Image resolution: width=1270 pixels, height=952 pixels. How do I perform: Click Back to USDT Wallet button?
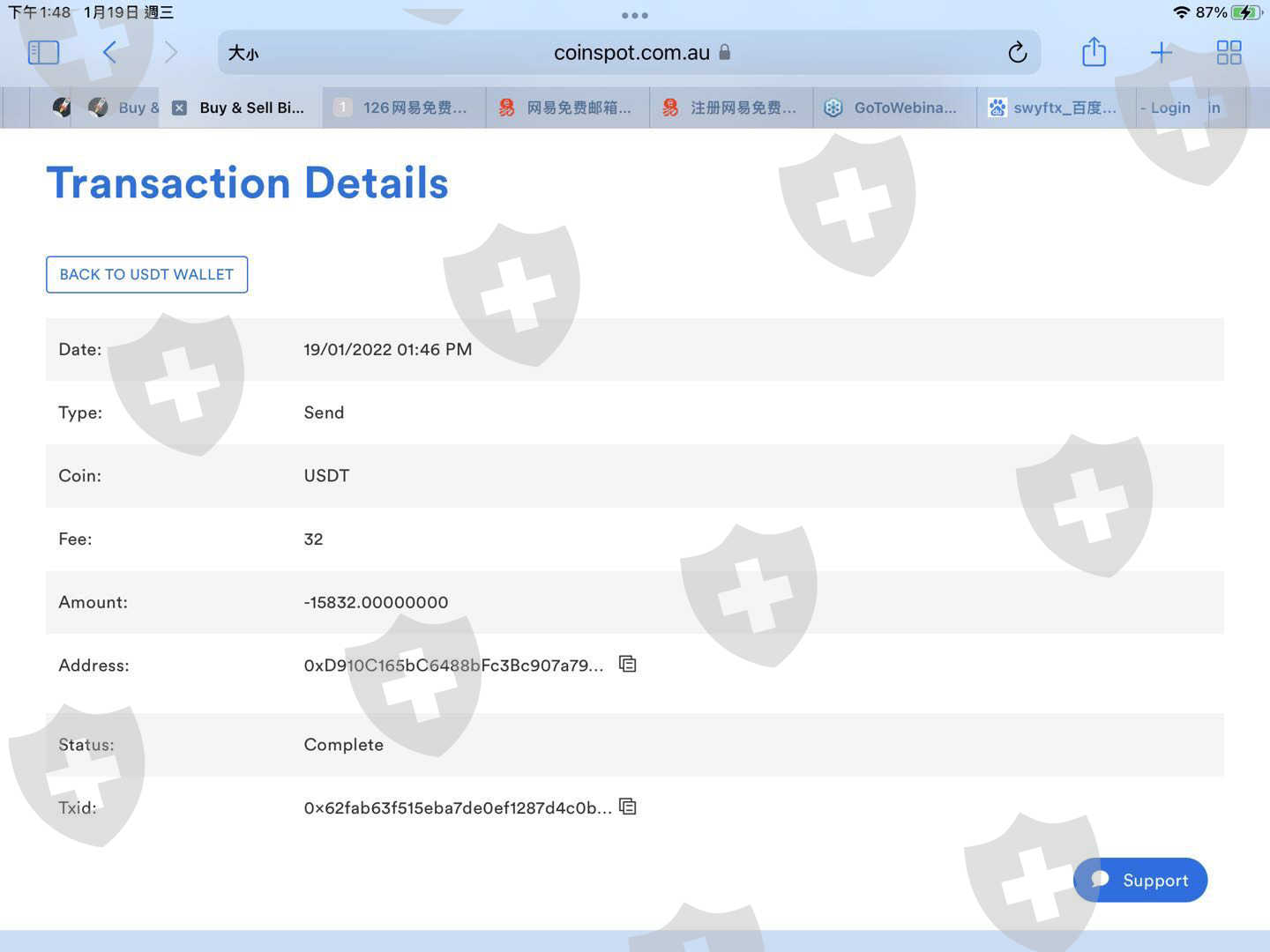point(146,274)
